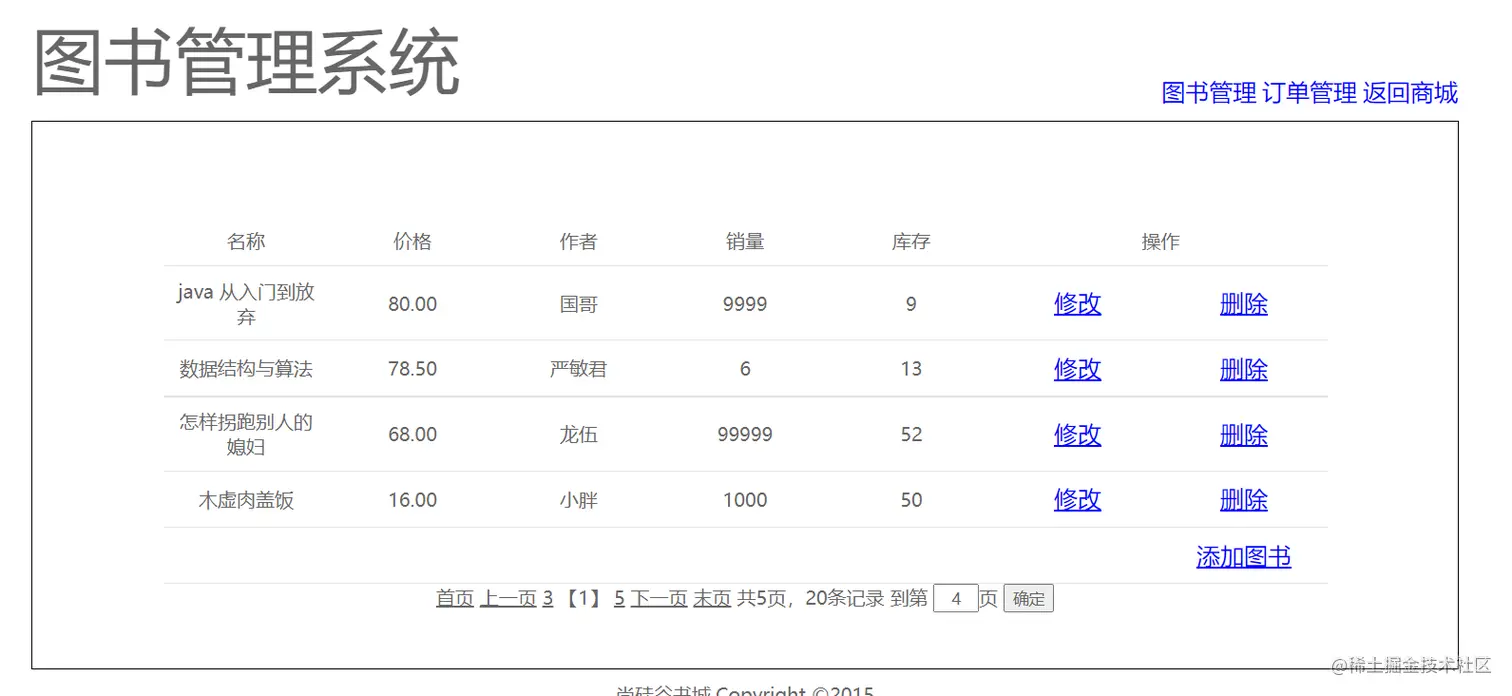1512x696 pixels.
Task: Click the 库存 column header
Action: coord(911,241)
